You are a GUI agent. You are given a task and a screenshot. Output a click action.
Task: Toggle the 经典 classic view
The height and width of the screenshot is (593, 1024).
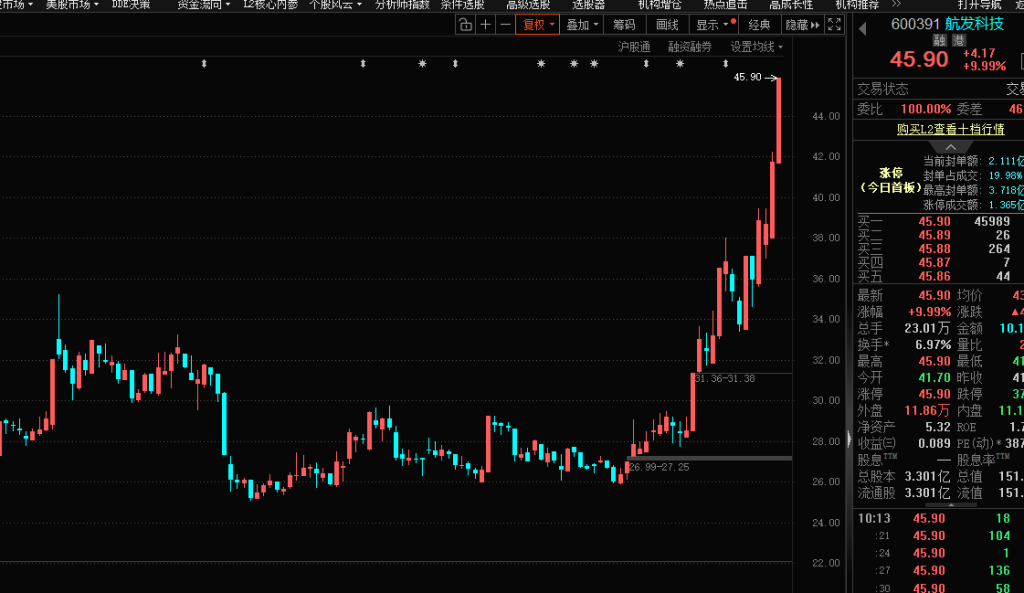759,25
